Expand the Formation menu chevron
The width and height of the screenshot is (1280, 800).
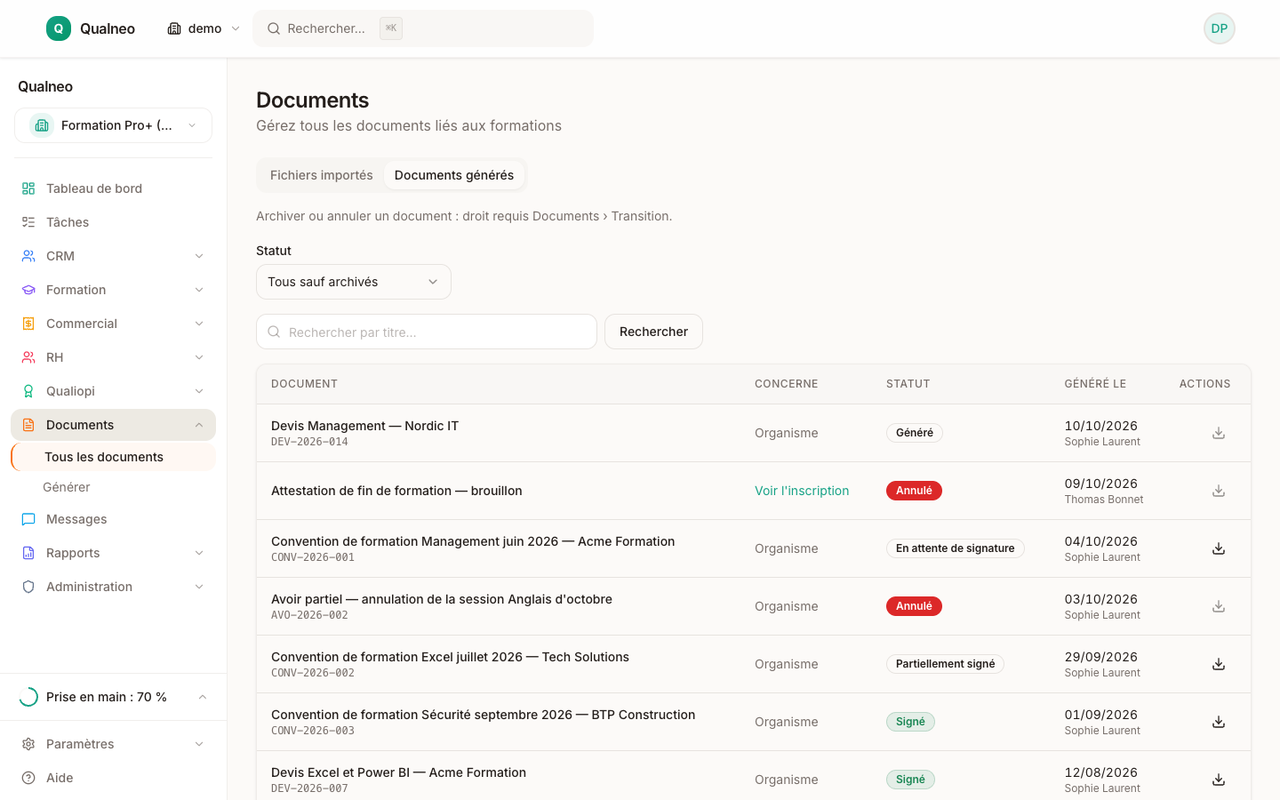(199, 290)
